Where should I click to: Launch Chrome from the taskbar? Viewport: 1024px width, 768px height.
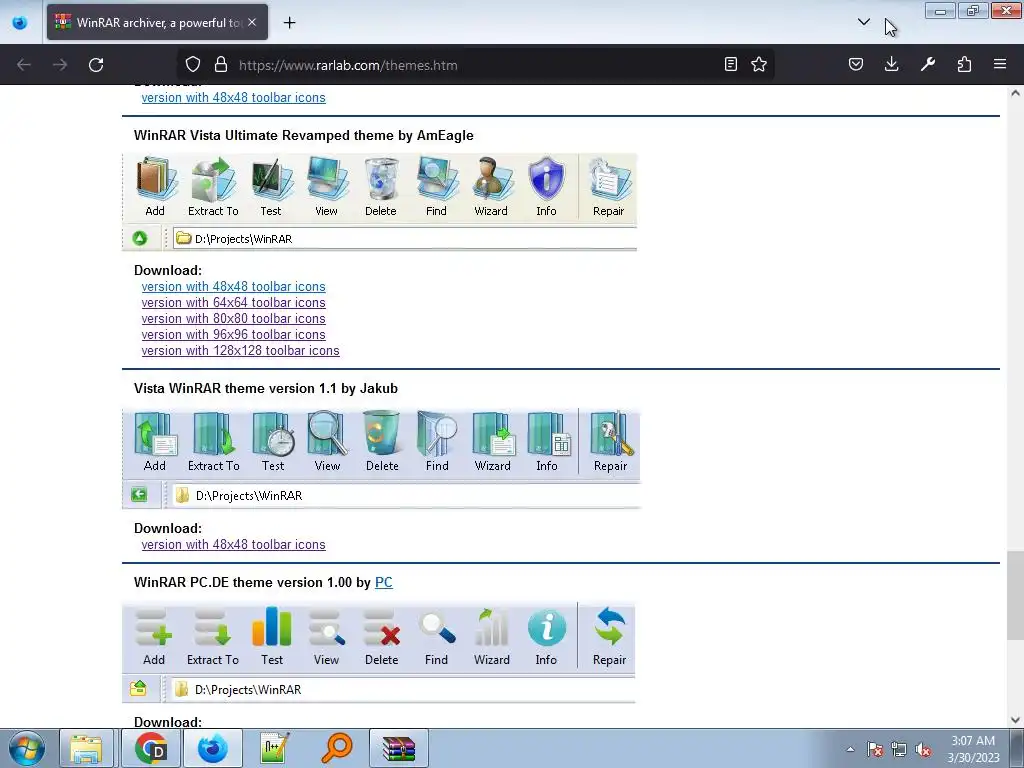point(151,748)
